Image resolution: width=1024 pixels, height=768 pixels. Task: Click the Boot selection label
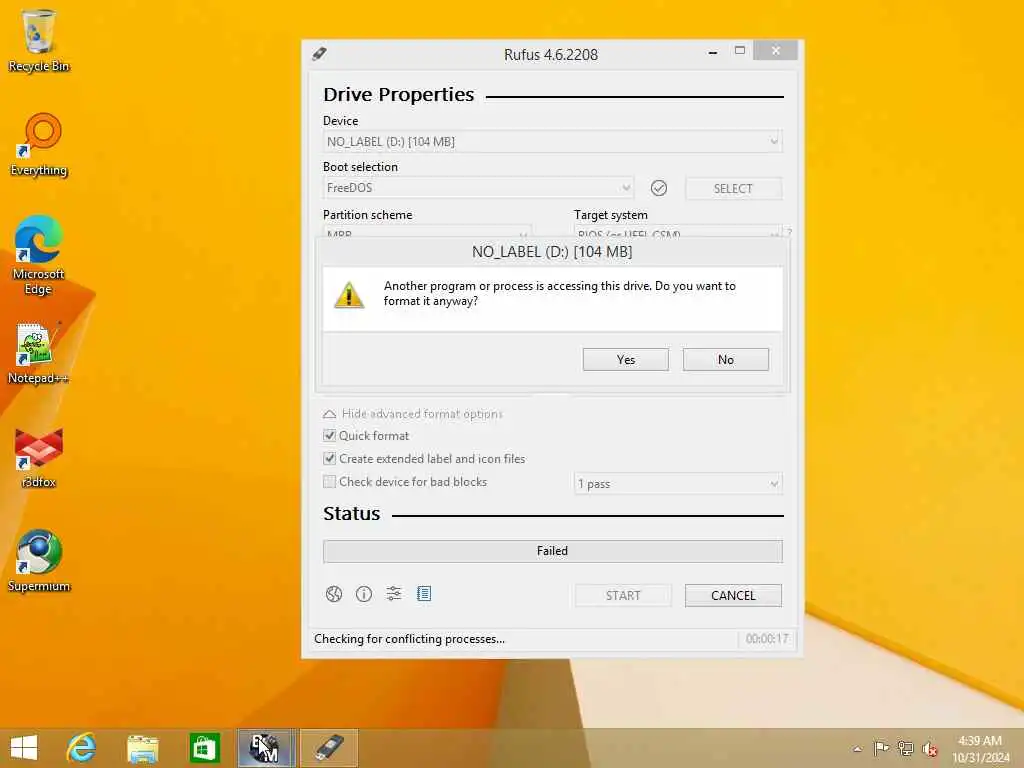click(x=360, y=167)
